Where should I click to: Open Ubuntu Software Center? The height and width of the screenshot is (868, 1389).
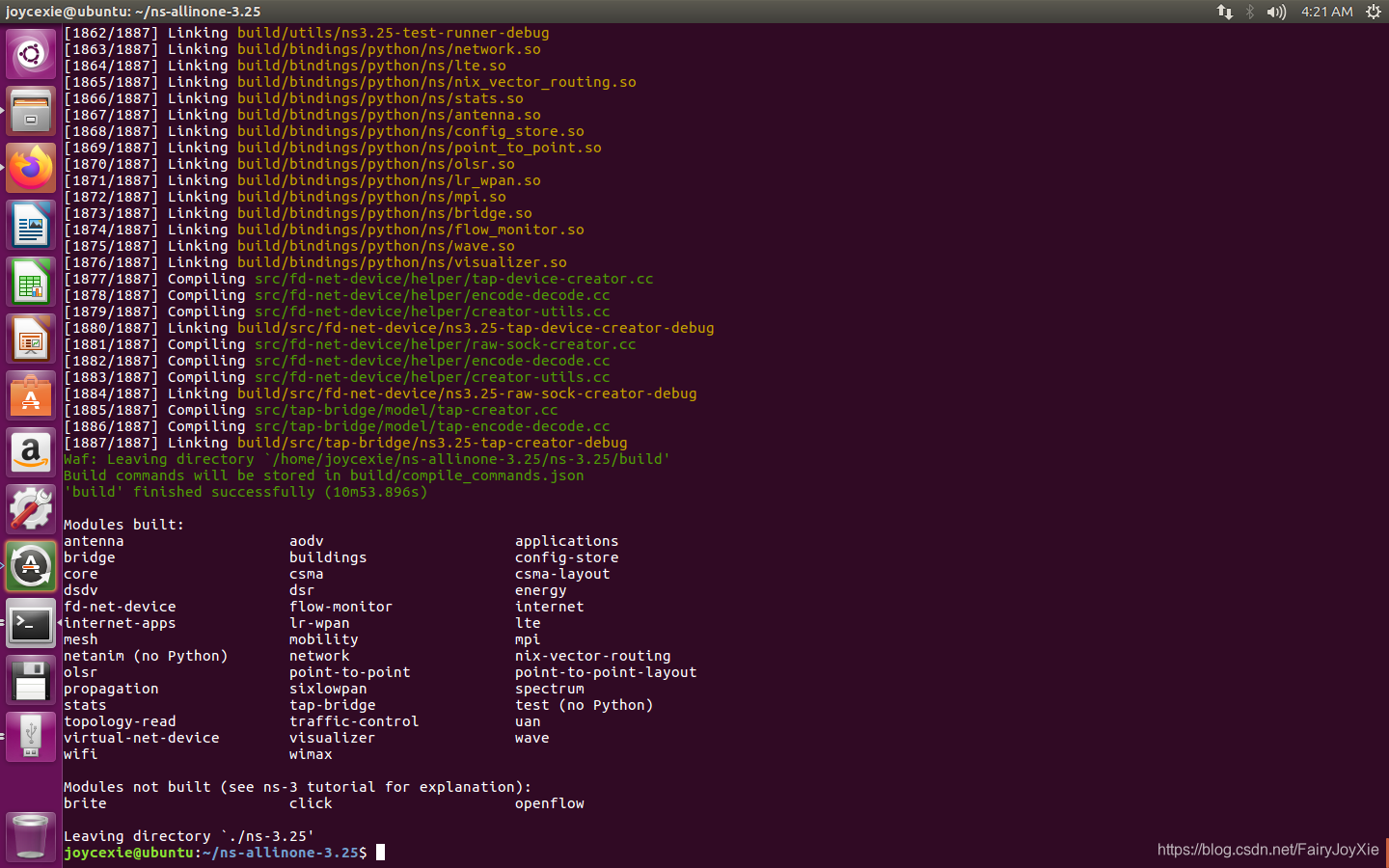(31, 395)
